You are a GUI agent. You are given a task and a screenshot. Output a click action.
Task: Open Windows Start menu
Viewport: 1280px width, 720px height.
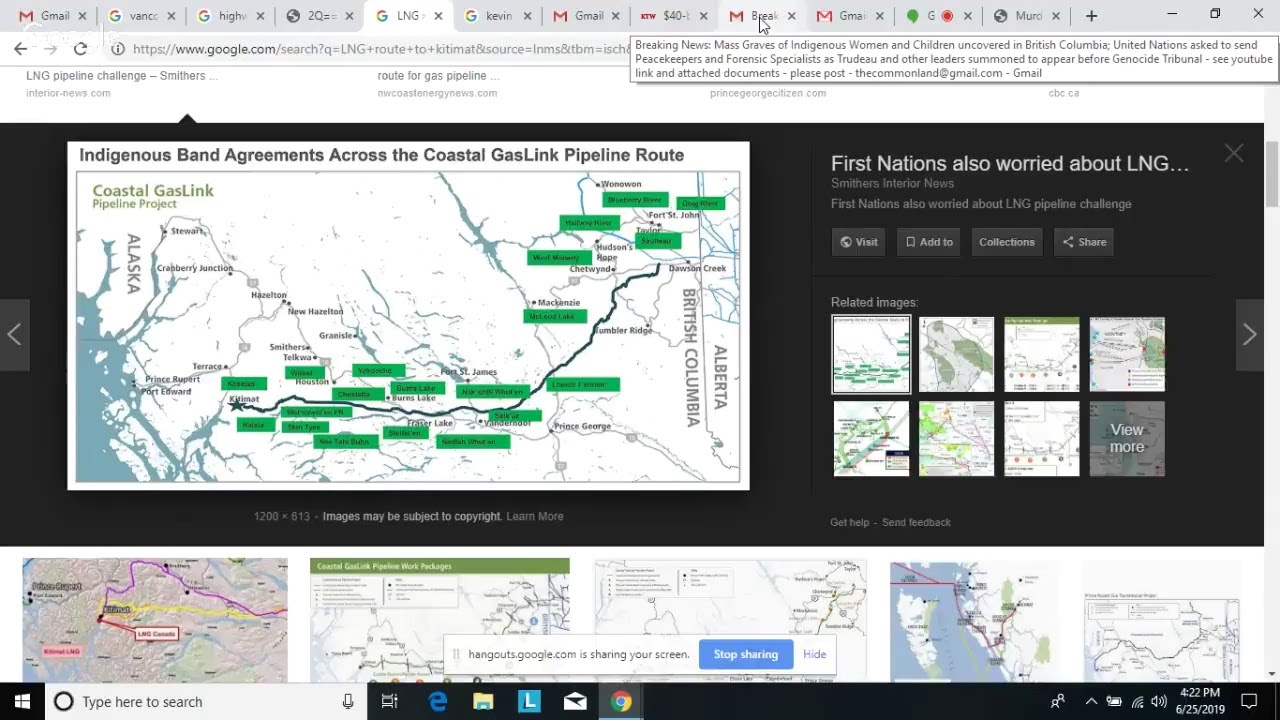click(22, 701)
